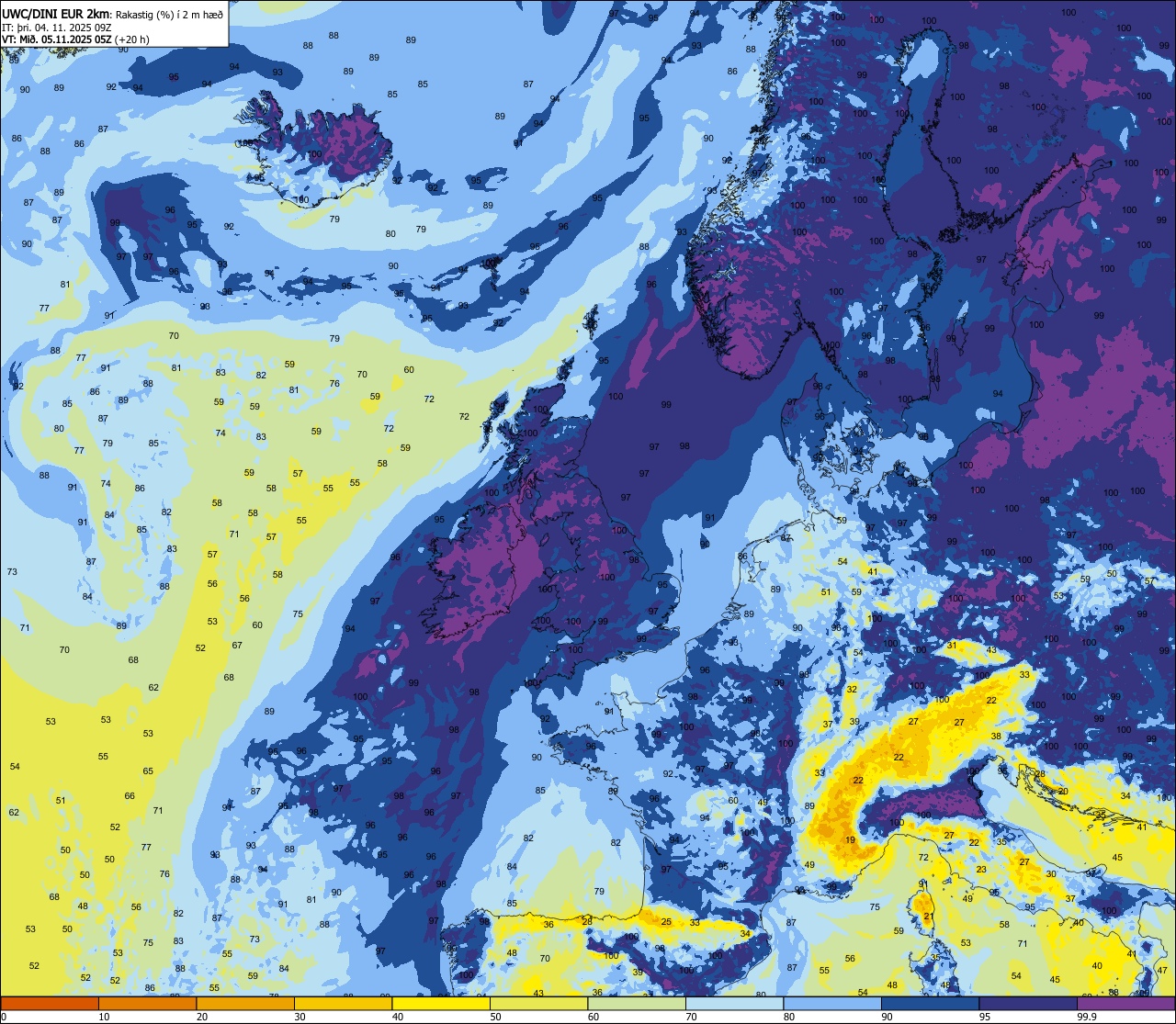Screen dimensions: 1176x1024
Task: Click the medium blue 90–95 legend swatch
Action: tap(930, 1003)
